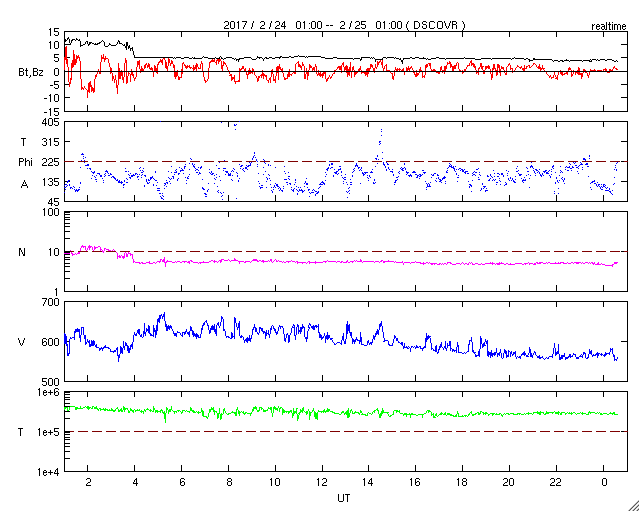Click the '14' hour label on time axis
This screenshot has height=512, width=640.
coord(369,483)
